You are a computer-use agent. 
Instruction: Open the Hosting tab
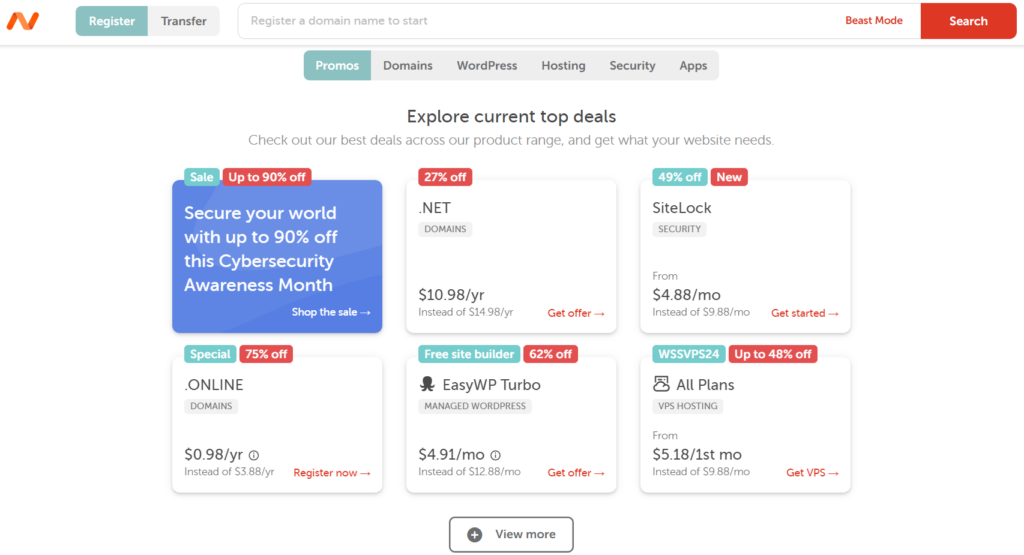point(563,65)
